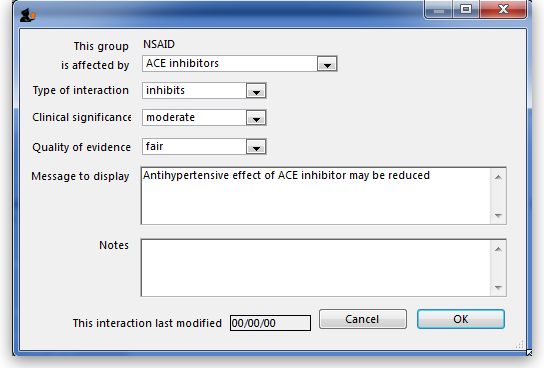Click the OK button

461,319
